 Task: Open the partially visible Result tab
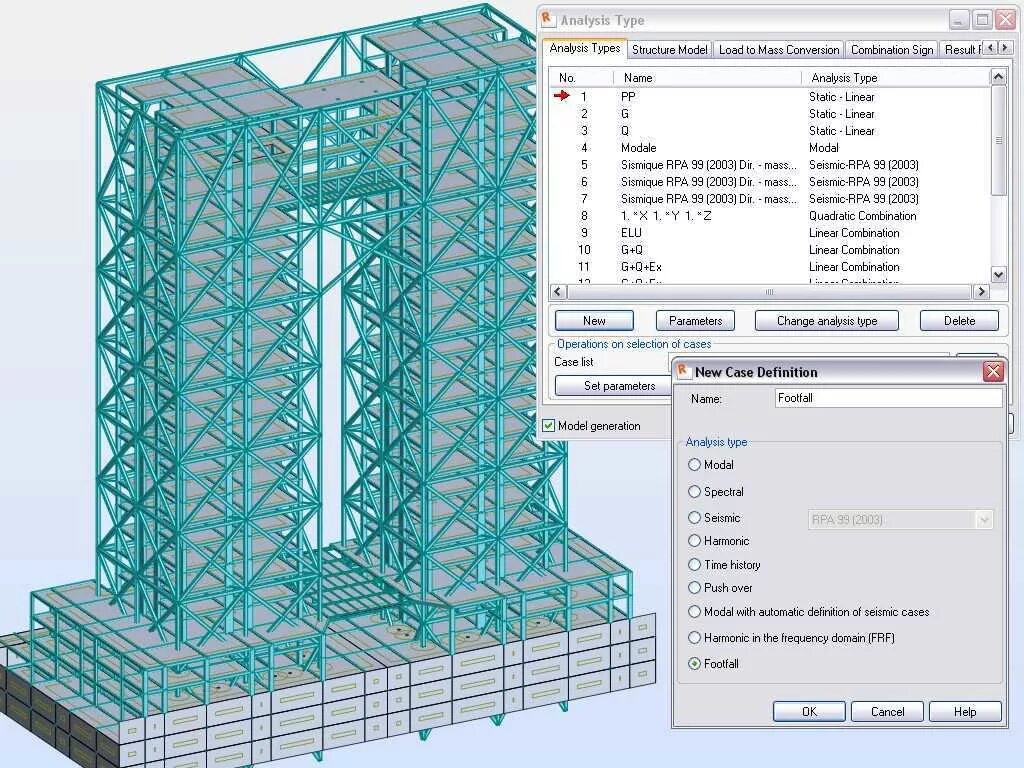[962, 50]
